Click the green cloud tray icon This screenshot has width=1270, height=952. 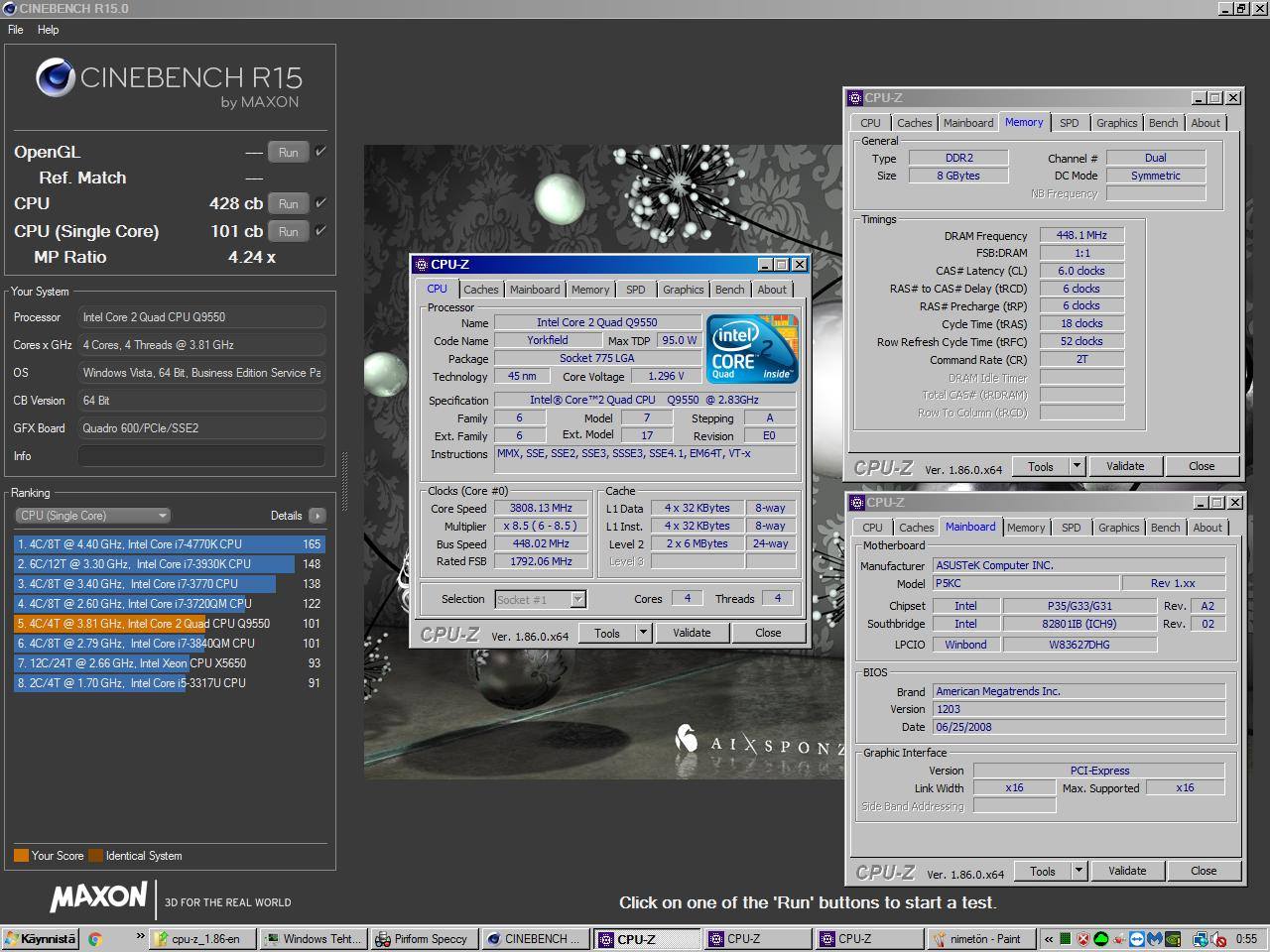pyautogui.click(x=1101, y=939)
